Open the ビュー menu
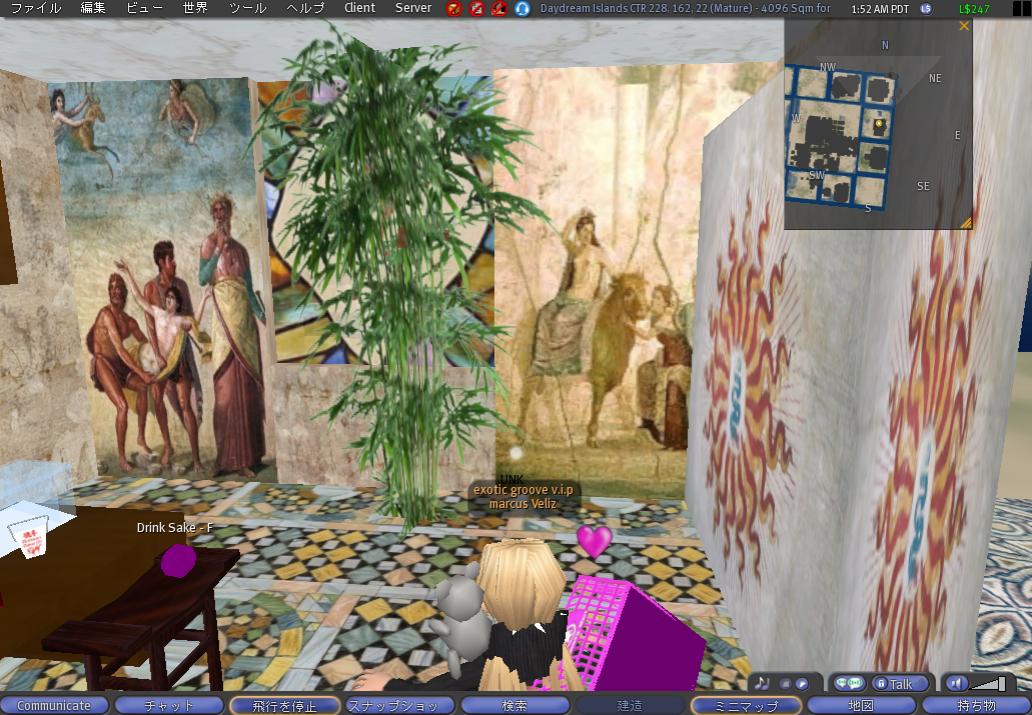 [x=144, y=8]
